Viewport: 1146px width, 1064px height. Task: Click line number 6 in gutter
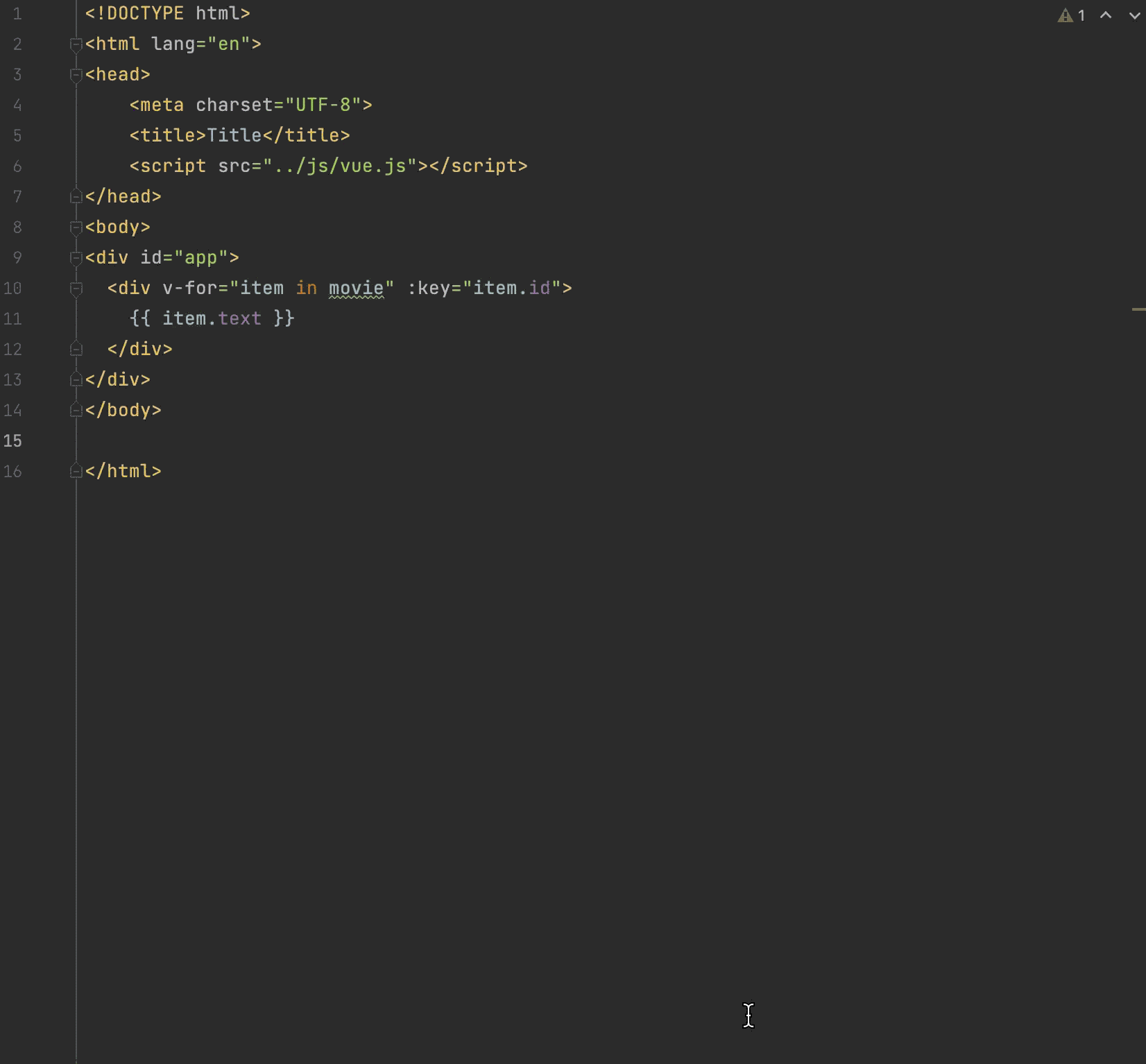click(x=17, y=166)
